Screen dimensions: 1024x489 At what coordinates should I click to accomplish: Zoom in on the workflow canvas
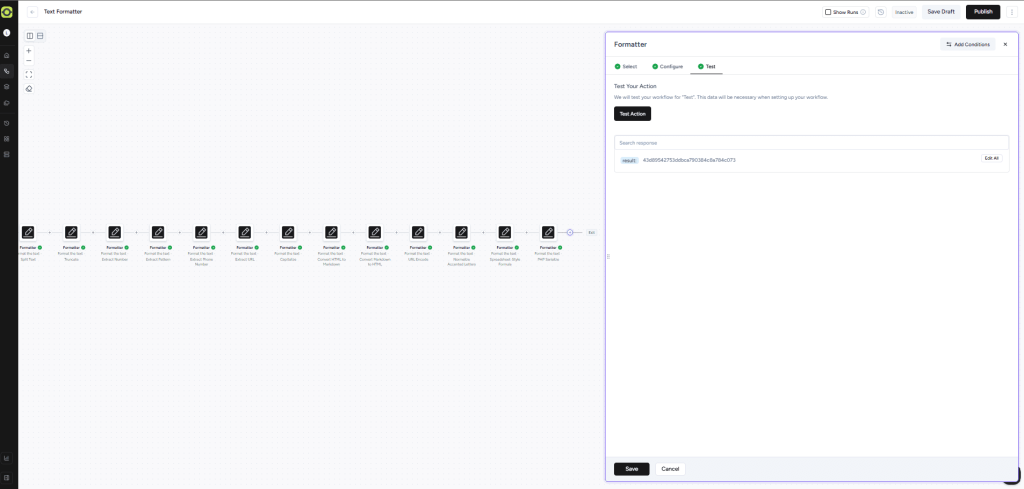pos(29,50)
